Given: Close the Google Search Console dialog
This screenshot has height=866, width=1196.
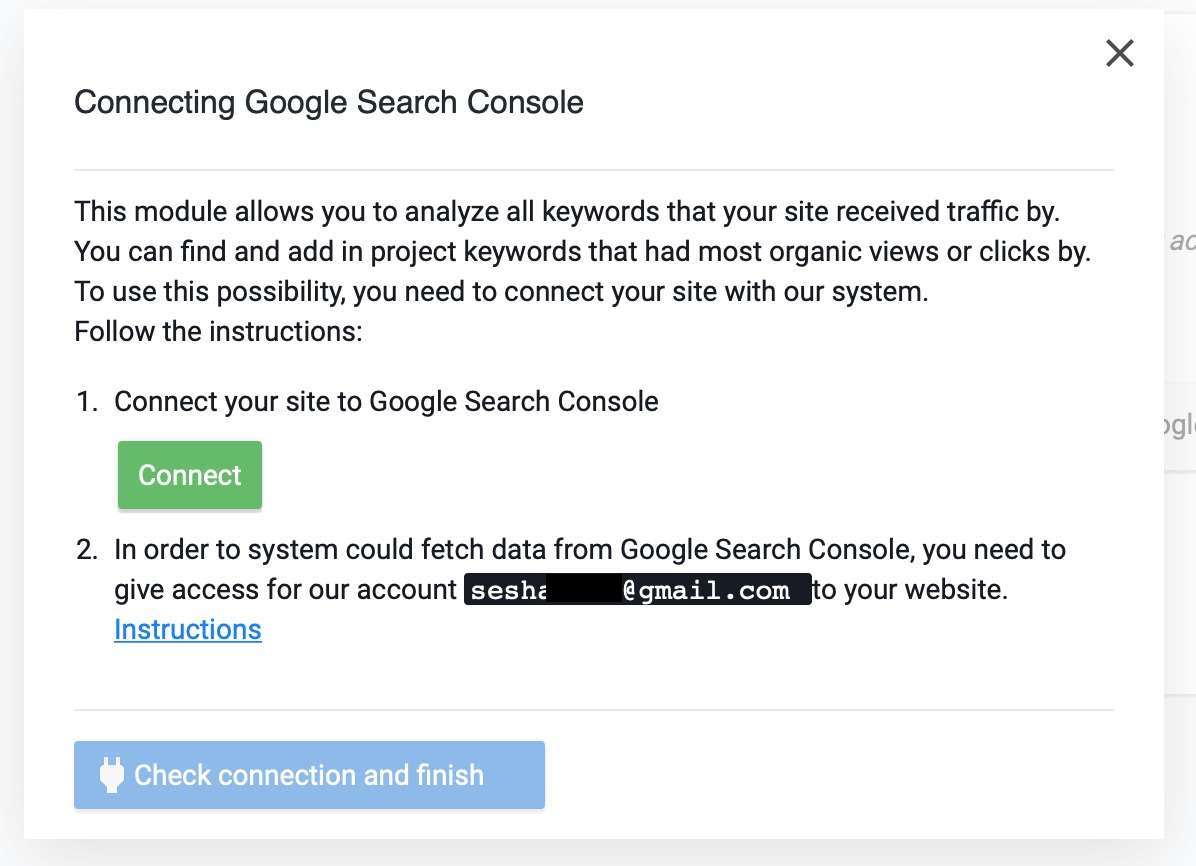Looking at the screenshot, I should [1120, 53].
